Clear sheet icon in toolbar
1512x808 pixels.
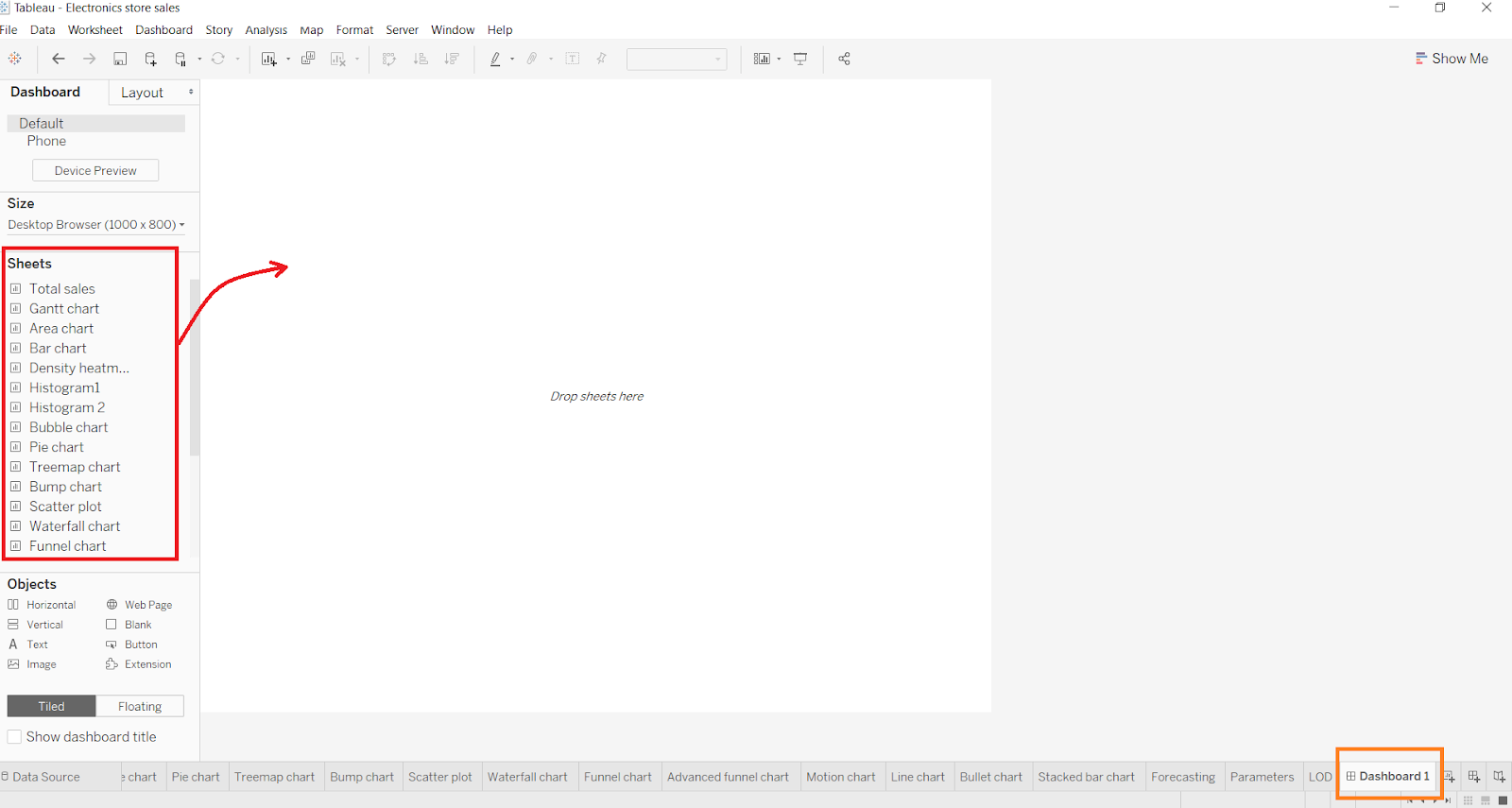click(x=338, y=59)
